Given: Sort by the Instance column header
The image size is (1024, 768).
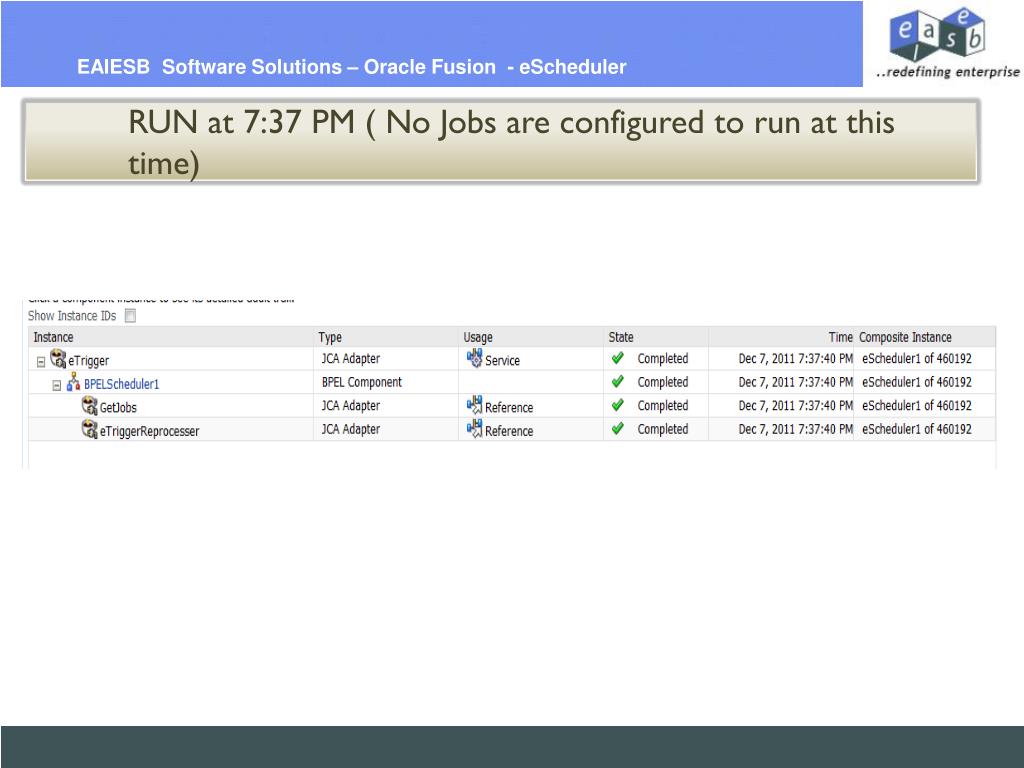Looking at the screenshot, I should [54, 337].
